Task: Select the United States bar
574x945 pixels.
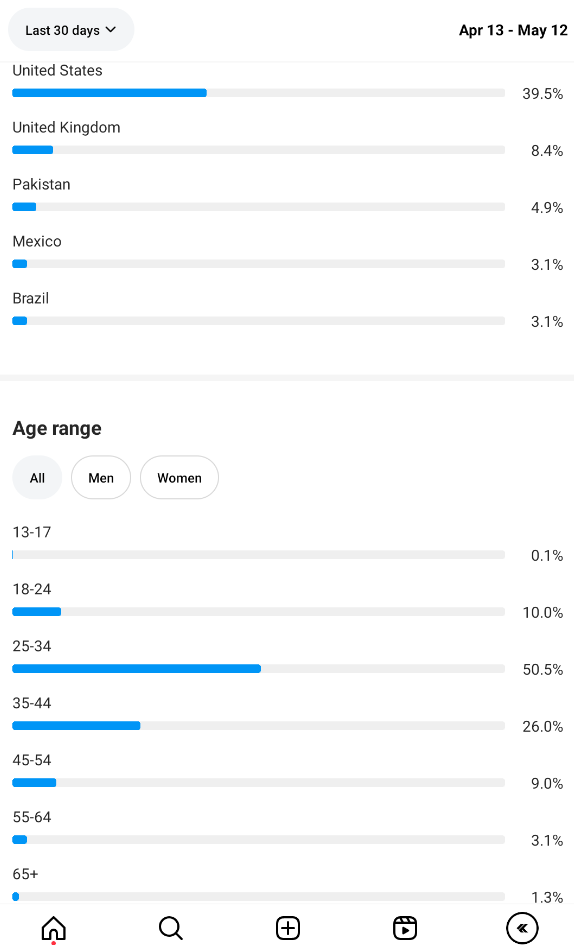Action: pyautogui.click(x=258, y=93)
